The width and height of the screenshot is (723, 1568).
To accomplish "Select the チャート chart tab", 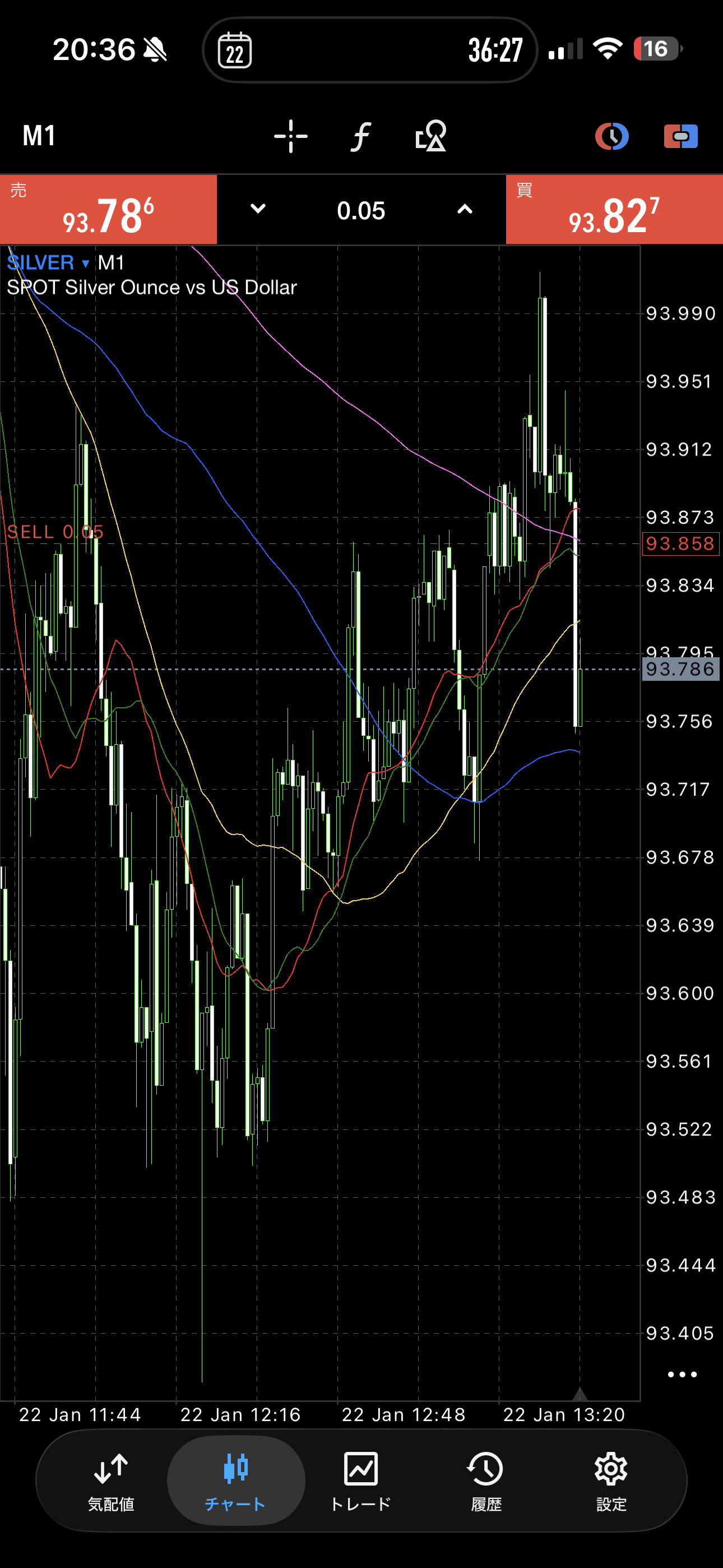I will (235, 1481).
